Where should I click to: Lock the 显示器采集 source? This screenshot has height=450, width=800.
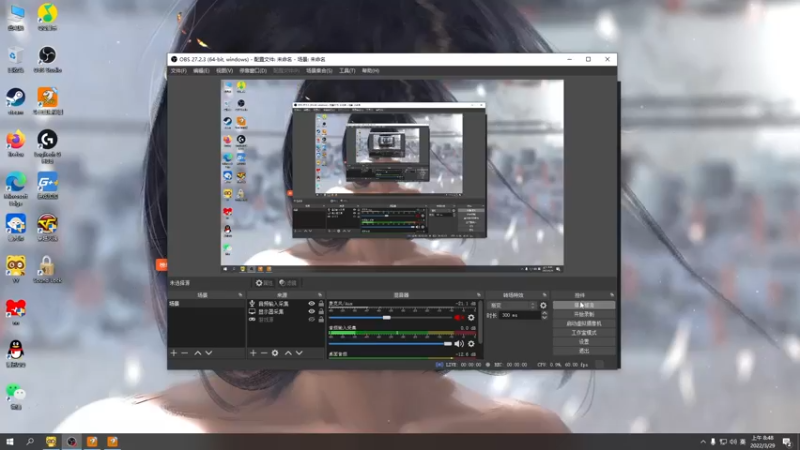321,311
